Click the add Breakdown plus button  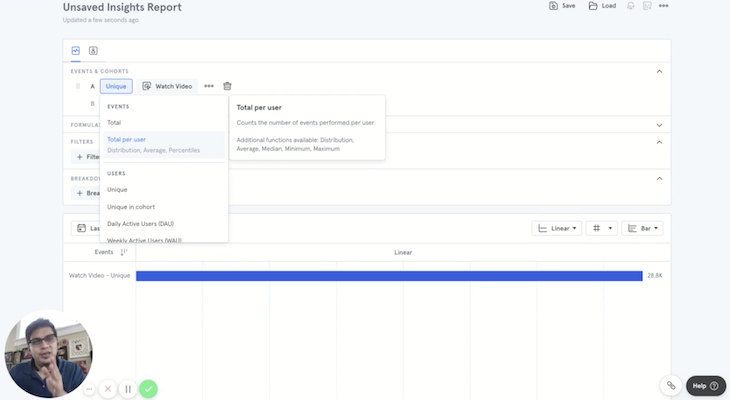coord(86,193)
